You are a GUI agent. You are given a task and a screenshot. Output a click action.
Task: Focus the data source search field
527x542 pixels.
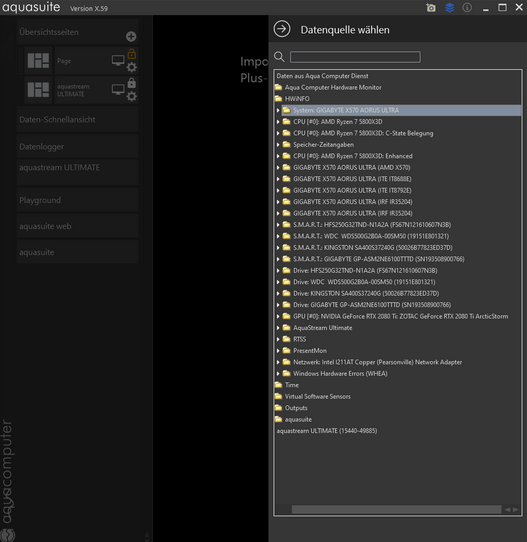coord(355,57)
